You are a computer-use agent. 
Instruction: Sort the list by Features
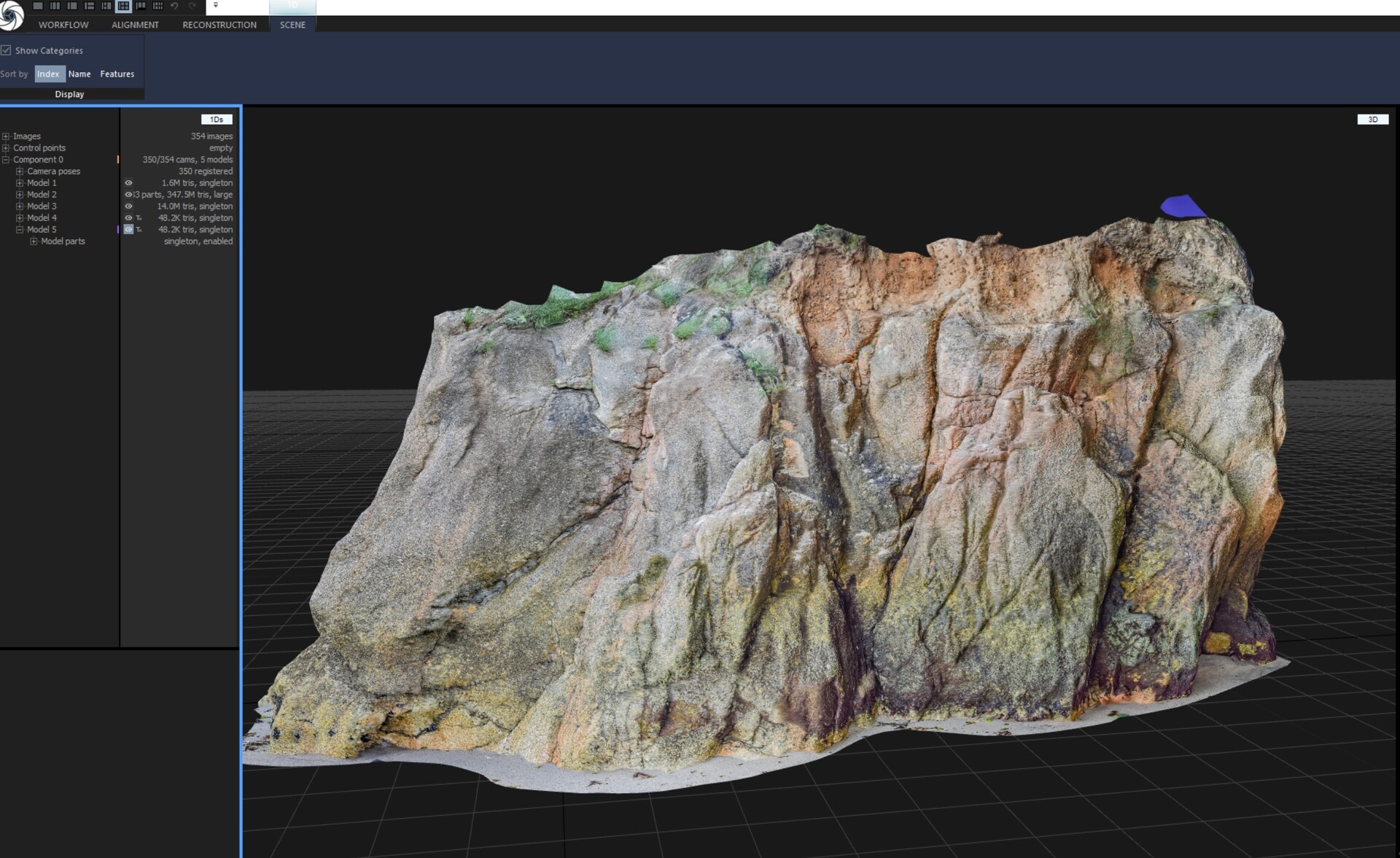(117, 74)
